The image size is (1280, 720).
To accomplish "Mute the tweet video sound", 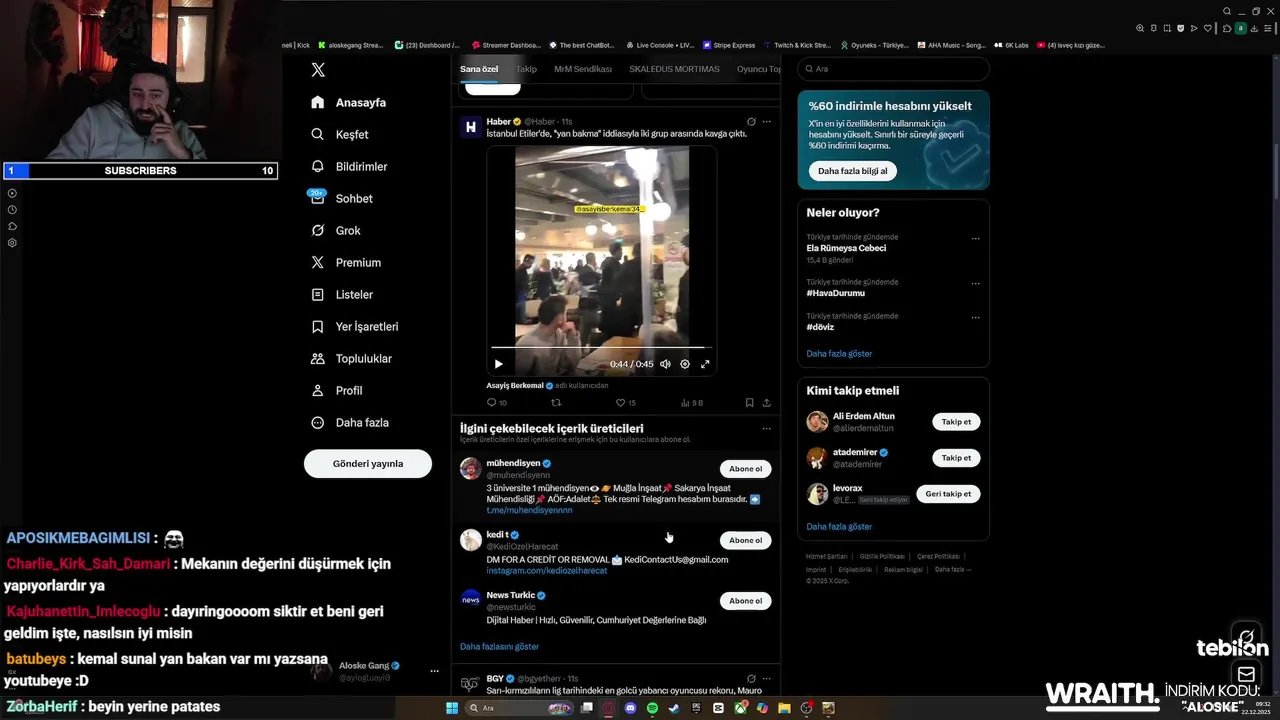I will pyautogui.click(x=665, y=364).
